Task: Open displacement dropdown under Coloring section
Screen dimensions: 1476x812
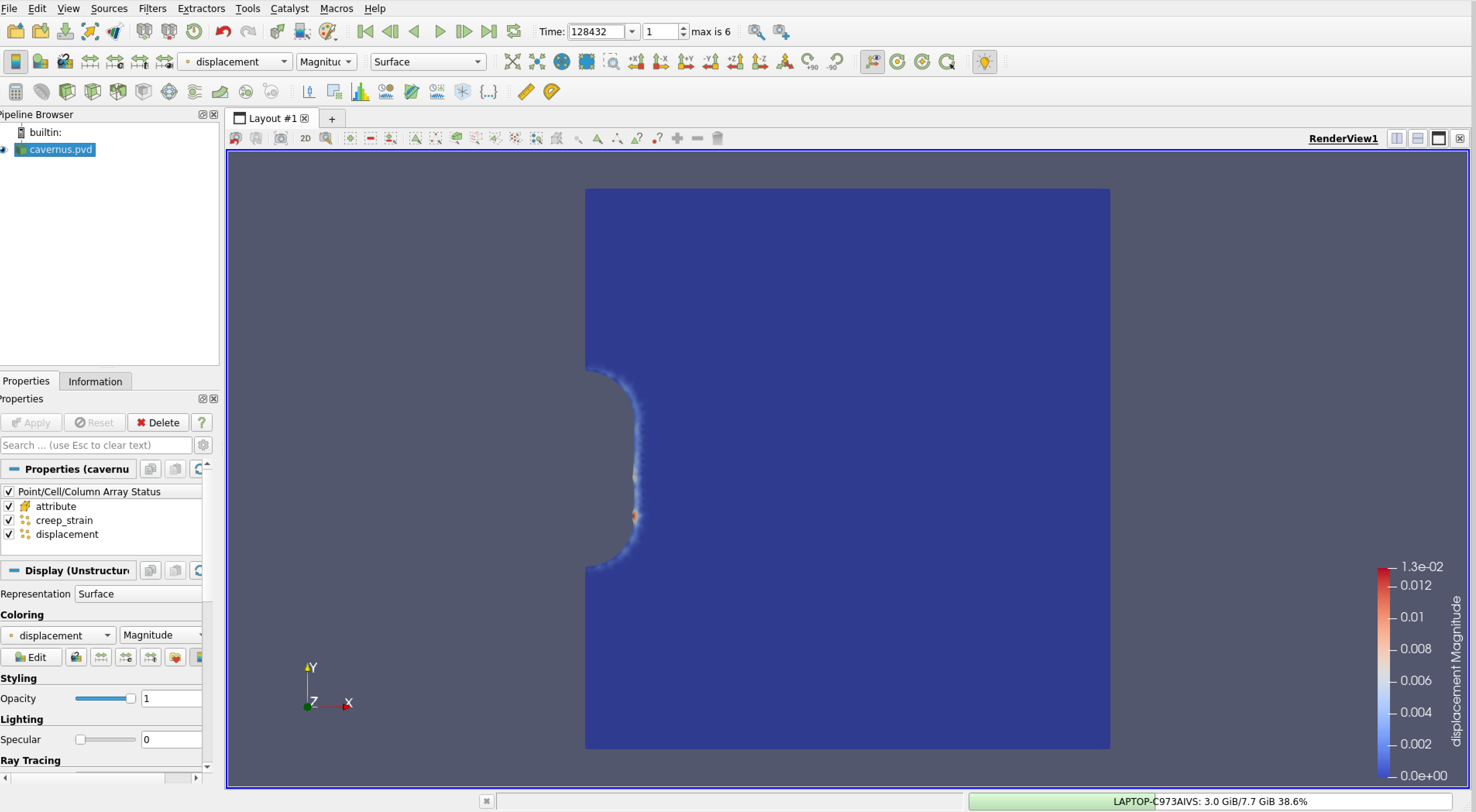Action: click(58, 635)
